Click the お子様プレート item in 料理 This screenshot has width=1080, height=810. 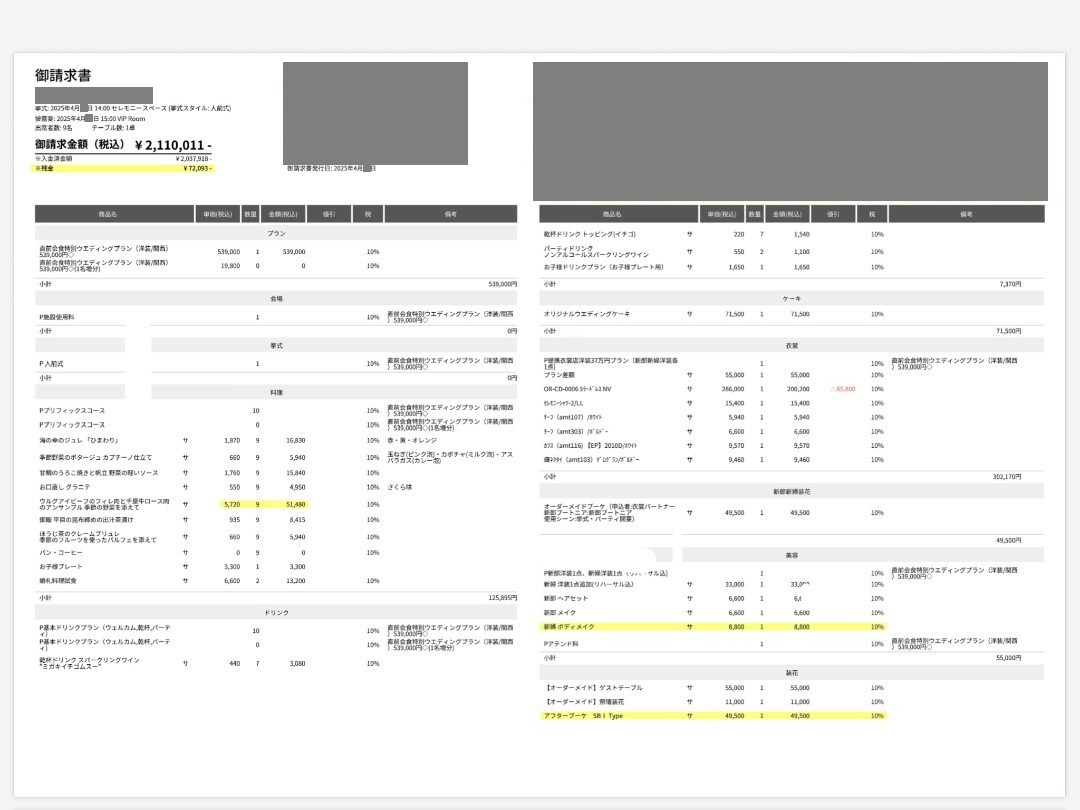click(x=61, y=567)
